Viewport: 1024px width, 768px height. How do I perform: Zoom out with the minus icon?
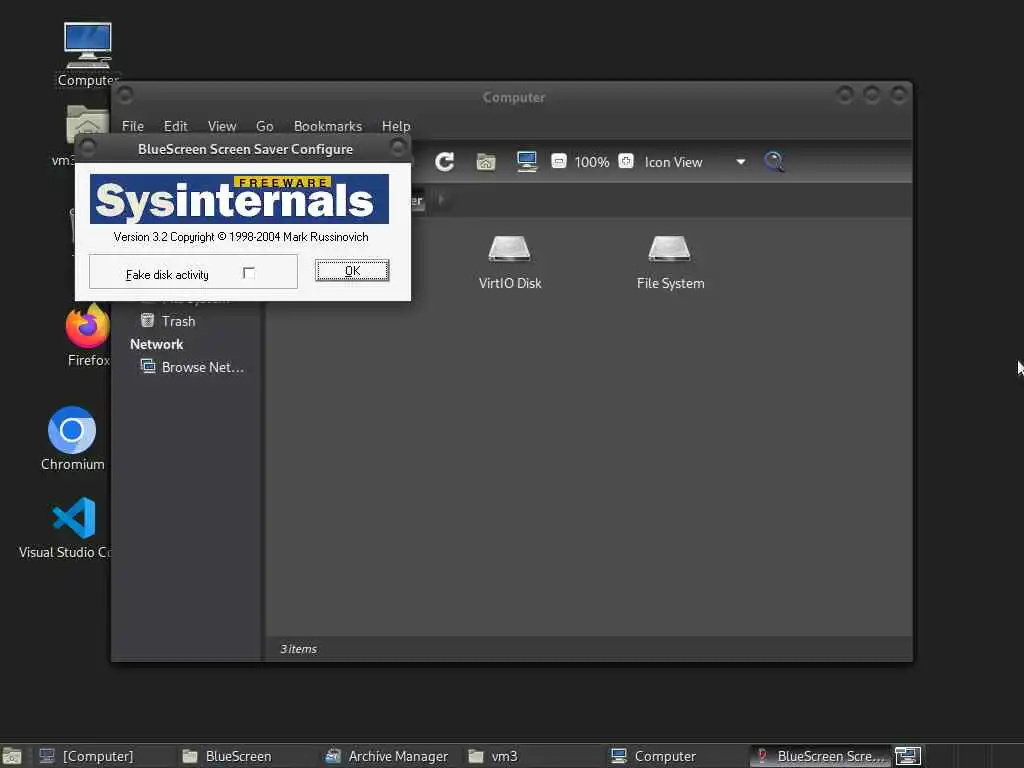click(x=558, y=161)
